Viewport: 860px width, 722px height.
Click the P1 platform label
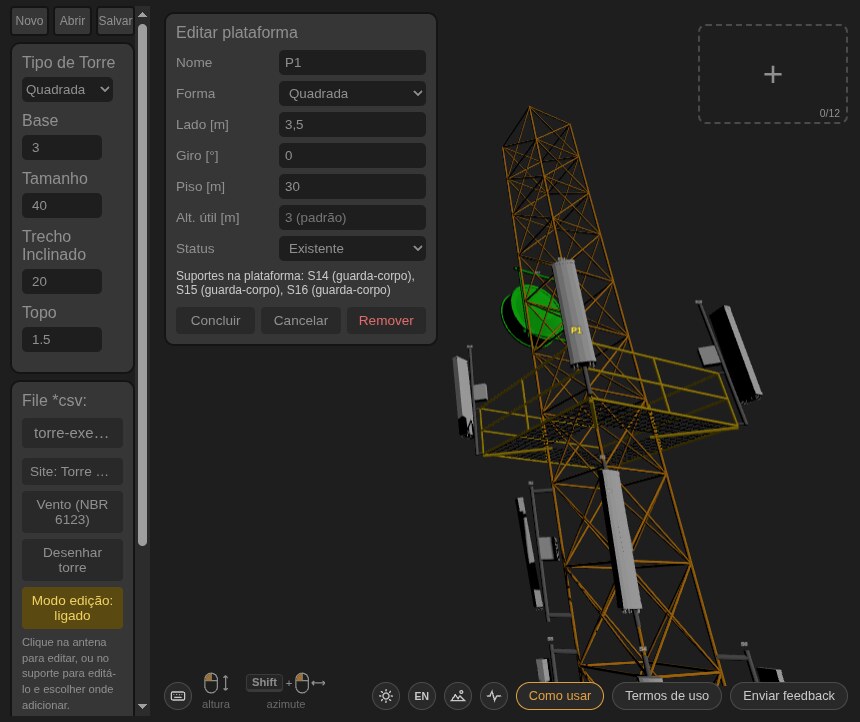pyautogui.click(x=576, y=330)
